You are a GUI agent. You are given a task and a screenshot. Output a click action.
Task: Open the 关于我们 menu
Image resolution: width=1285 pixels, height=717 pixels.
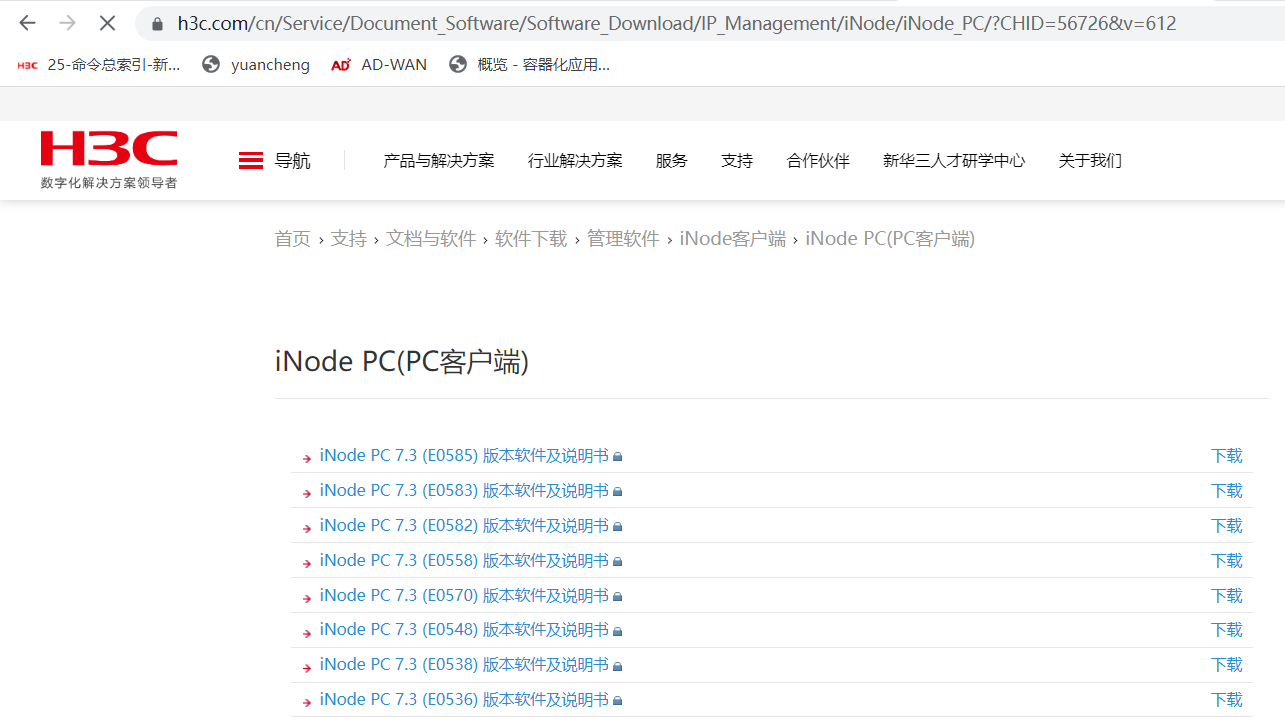click(1090, 160)
